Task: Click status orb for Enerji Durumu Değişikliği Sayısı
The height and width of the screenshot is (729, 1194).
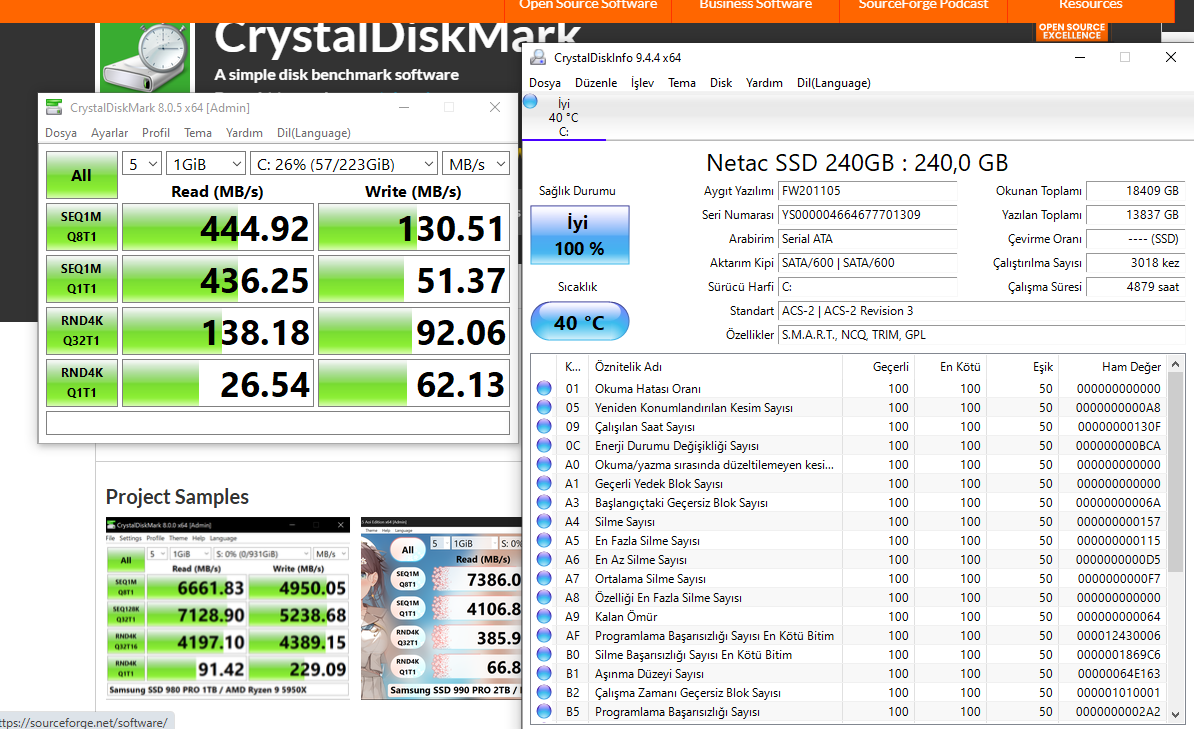Action: tap(544, 446)
